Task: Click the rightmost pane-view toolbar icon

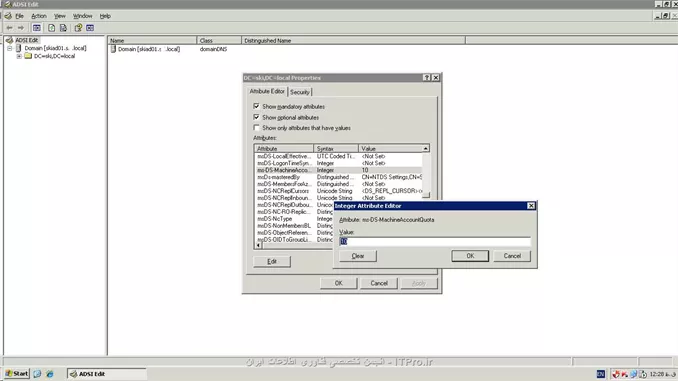Action: (x=90, y=28)
